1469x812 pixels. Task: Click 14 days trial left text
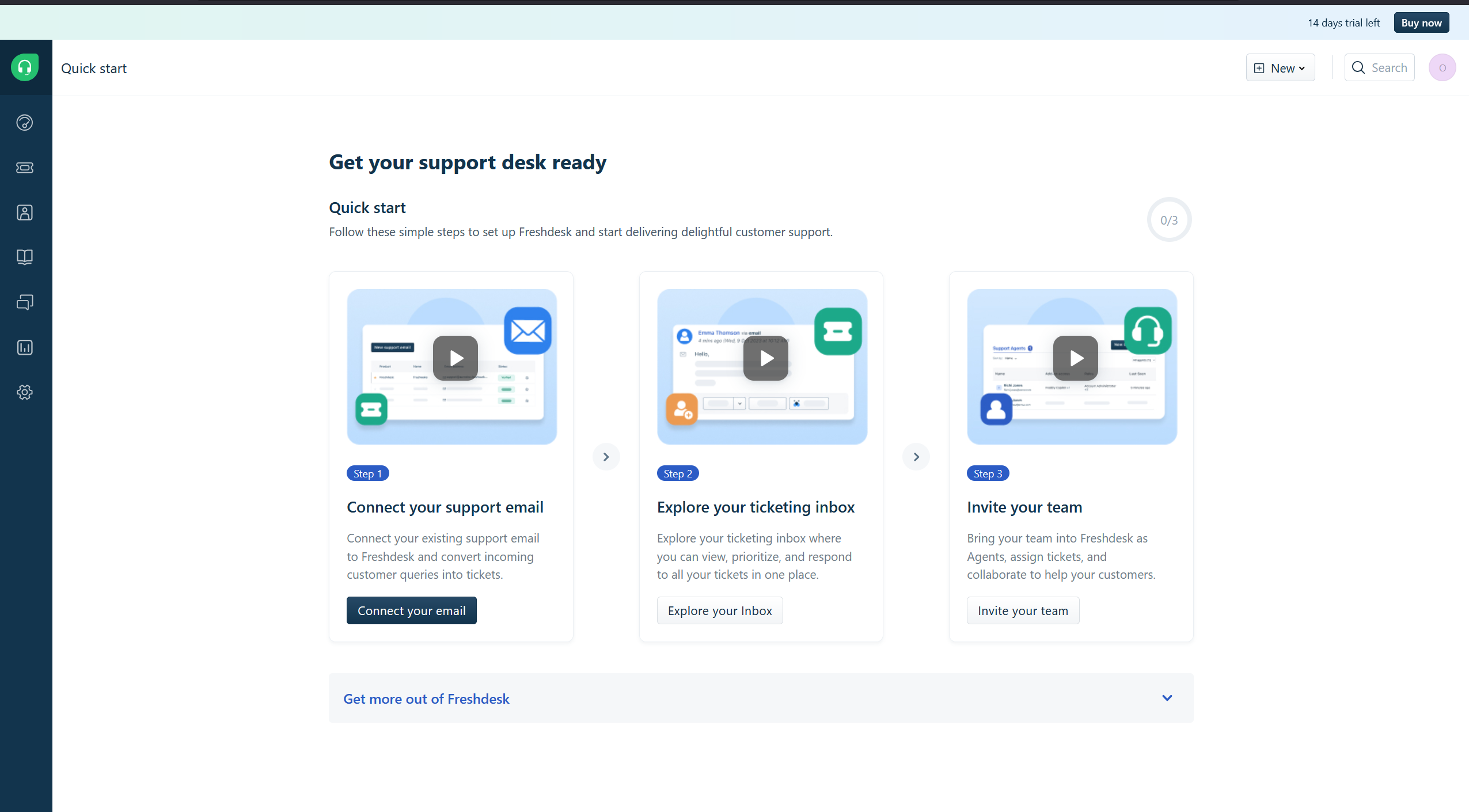click(x=1343, y=23)
